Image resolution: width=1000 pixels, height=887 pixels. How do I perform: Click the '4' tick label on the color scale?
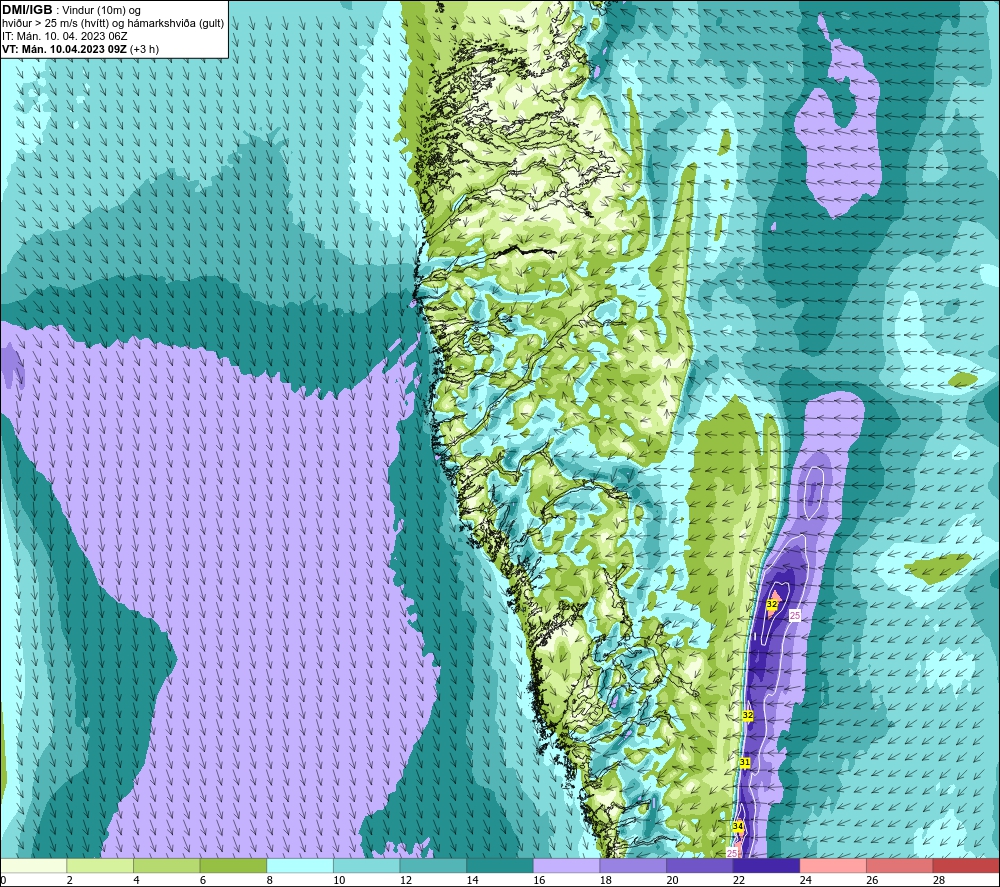pos(136,880)
